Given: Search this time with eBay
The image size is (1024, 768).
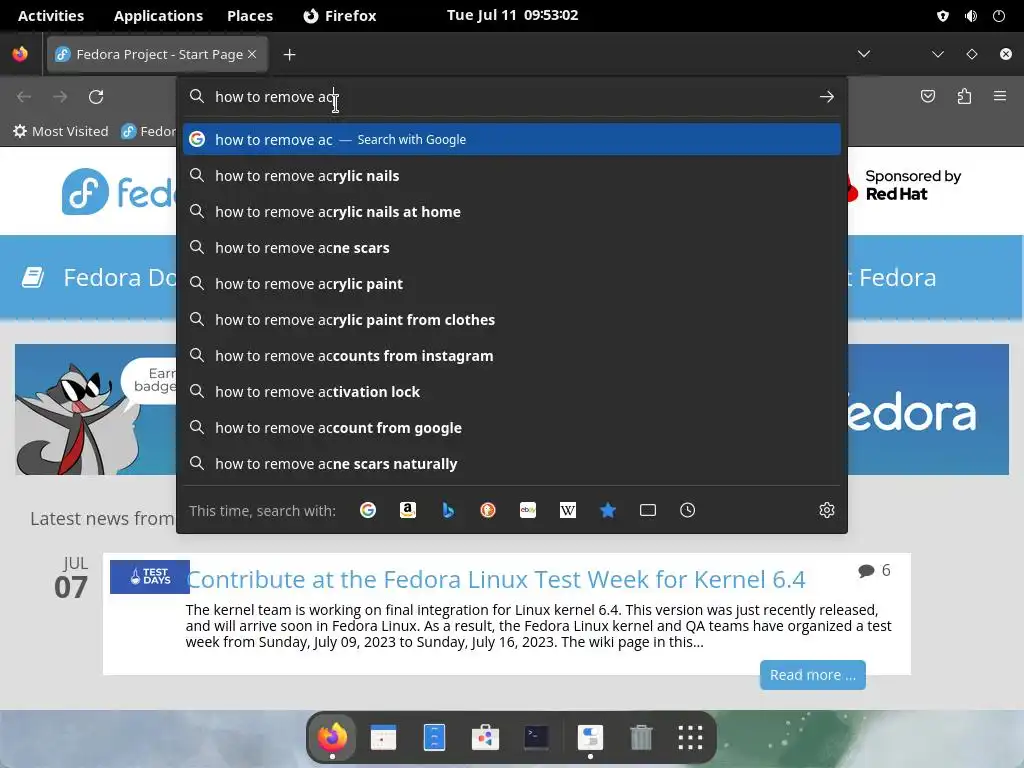Looking at the screenshot, I should (528, 510).
